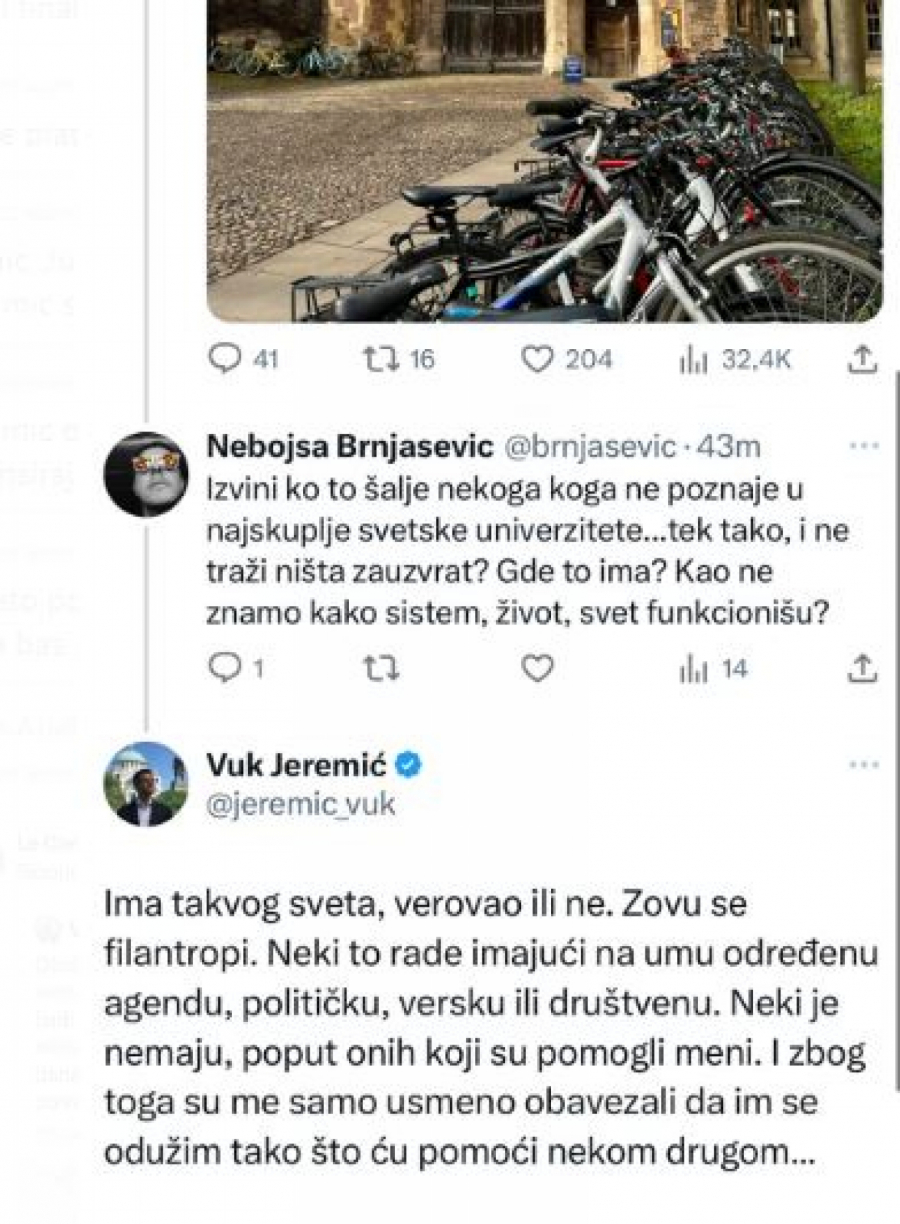View analytics showing 32,4K impressions

coord(695,359)
